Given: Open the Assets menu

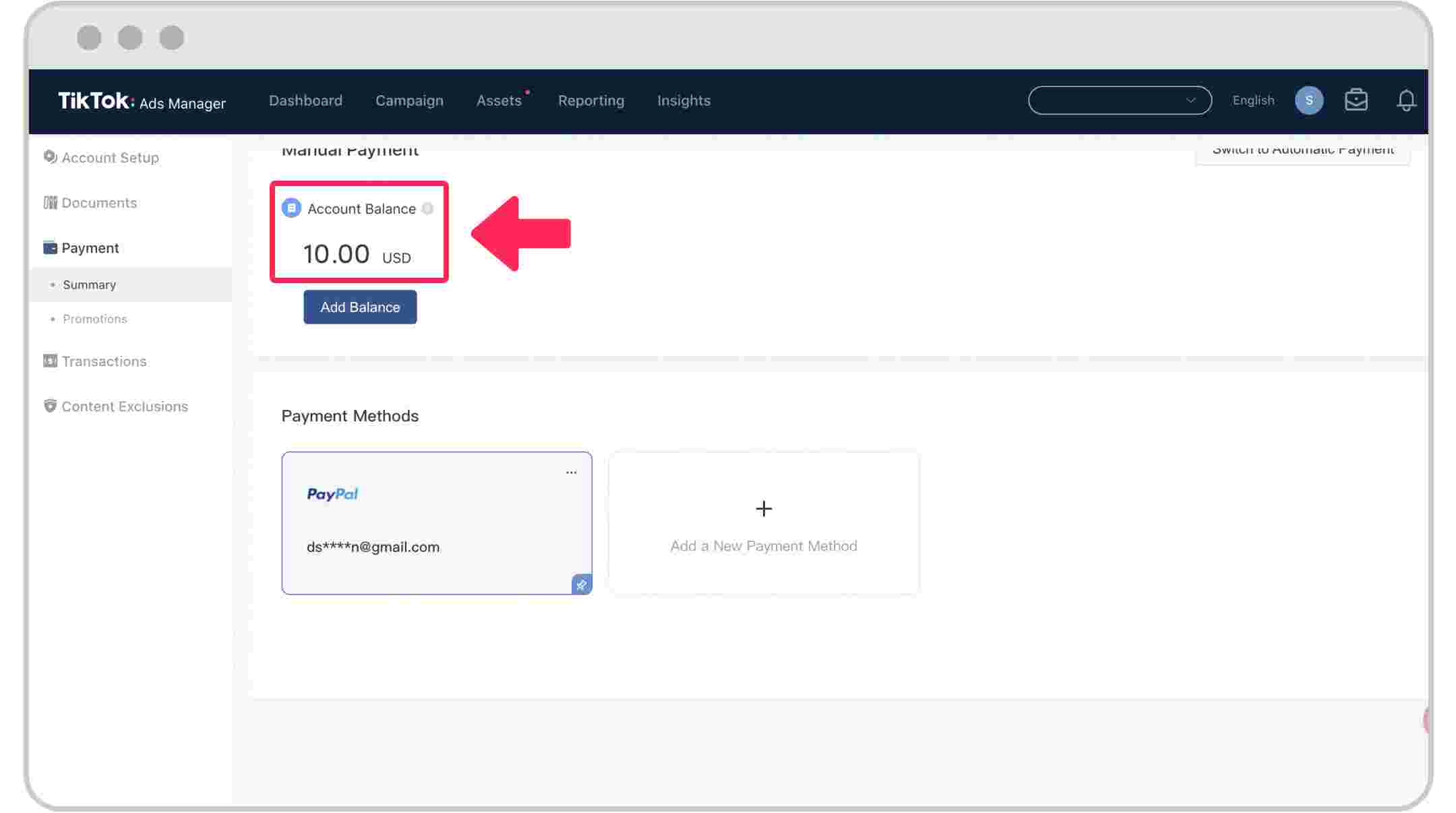Looking at the screenshot, I should point(499,100).
